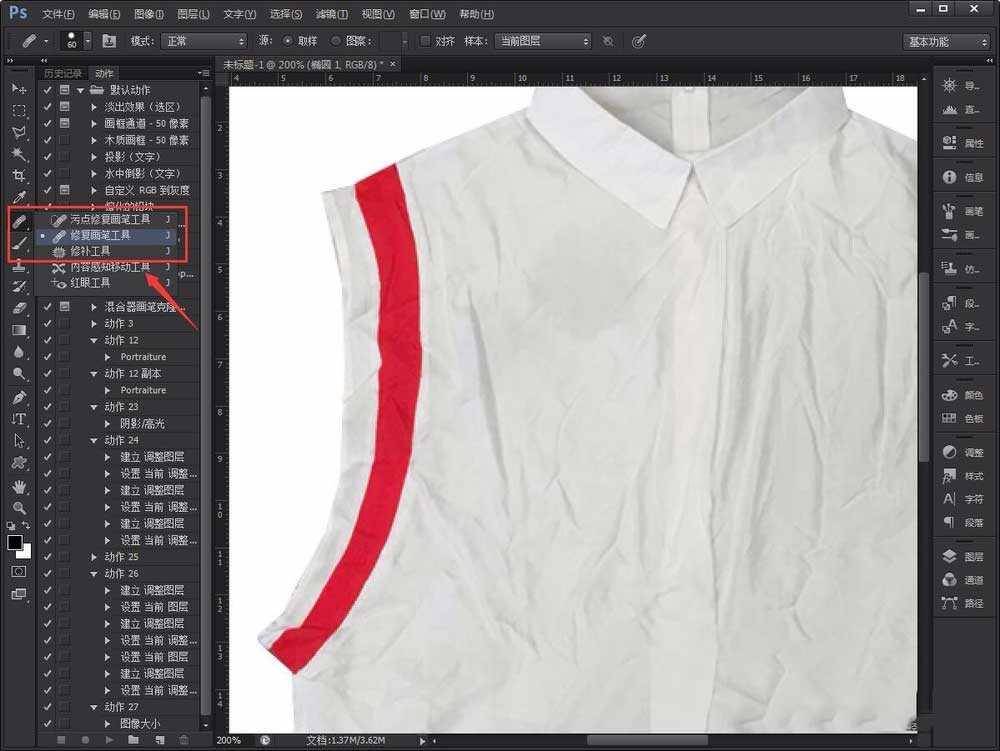The width and height of the screenshot is (1000, 751).
Task: Click the Create new action button
Action: coord(161,740)
